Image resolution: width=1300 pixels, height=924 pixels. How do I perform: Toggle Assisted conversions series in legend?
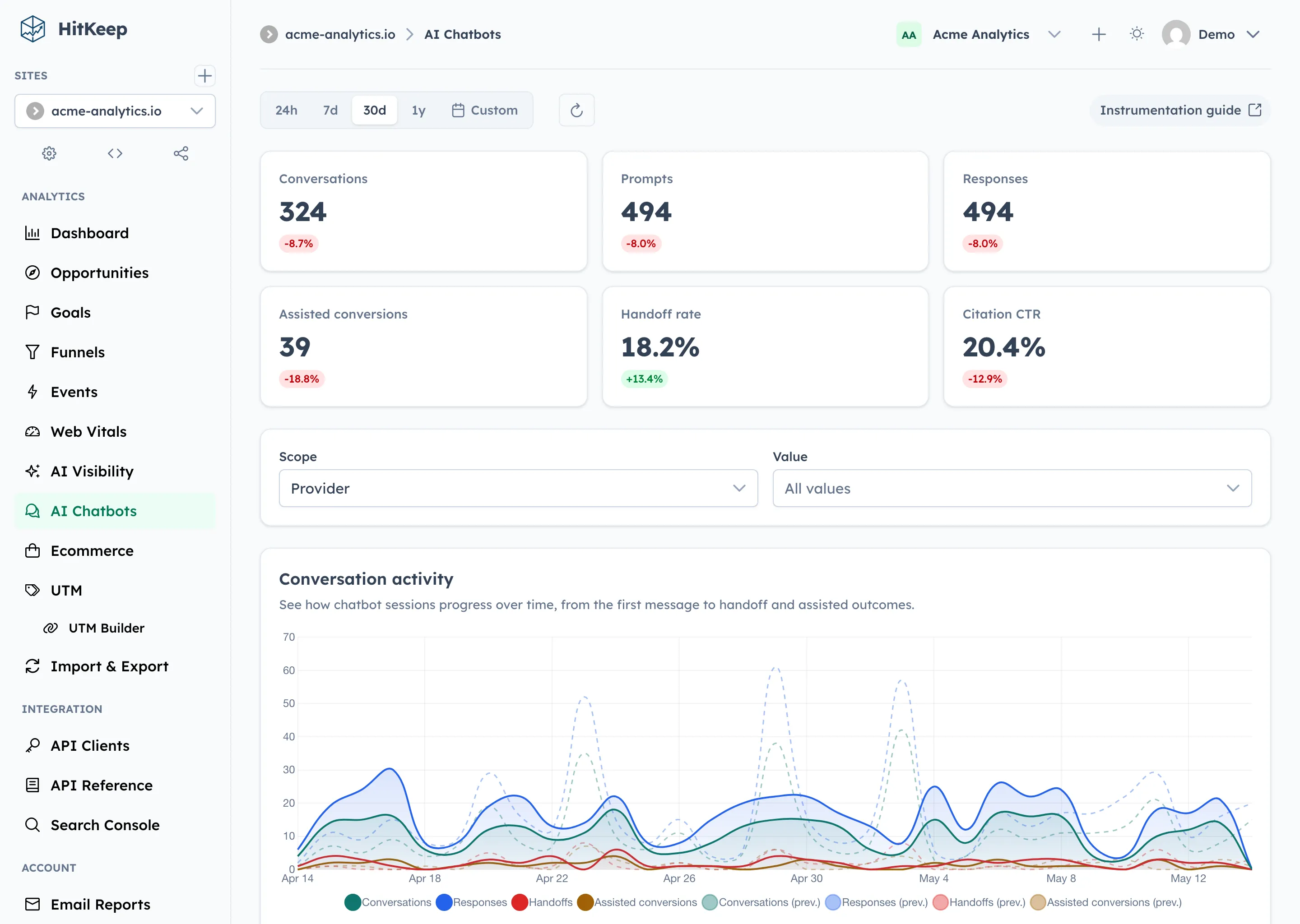click(637, 902)
